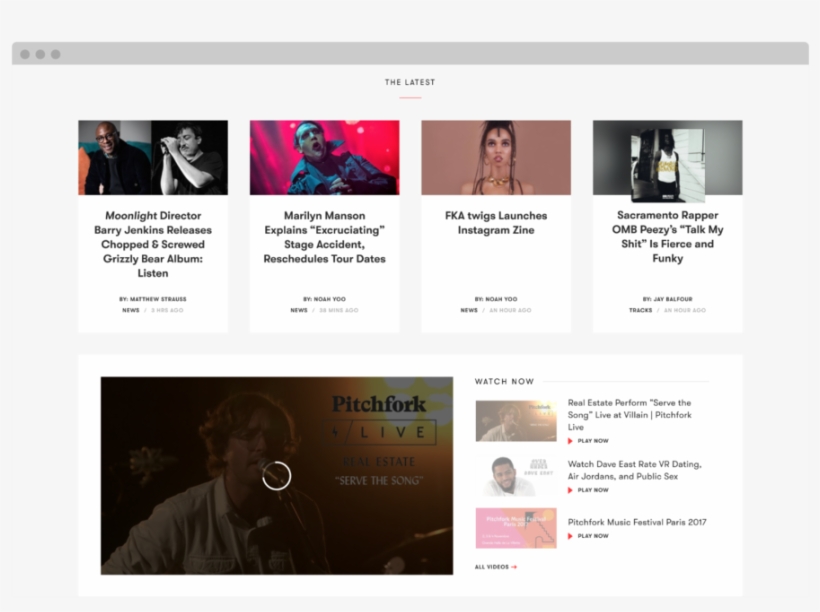
Task: Select the OMB Peezy track thumbnail
Action: pyautogui.click(x=667, y=157)
